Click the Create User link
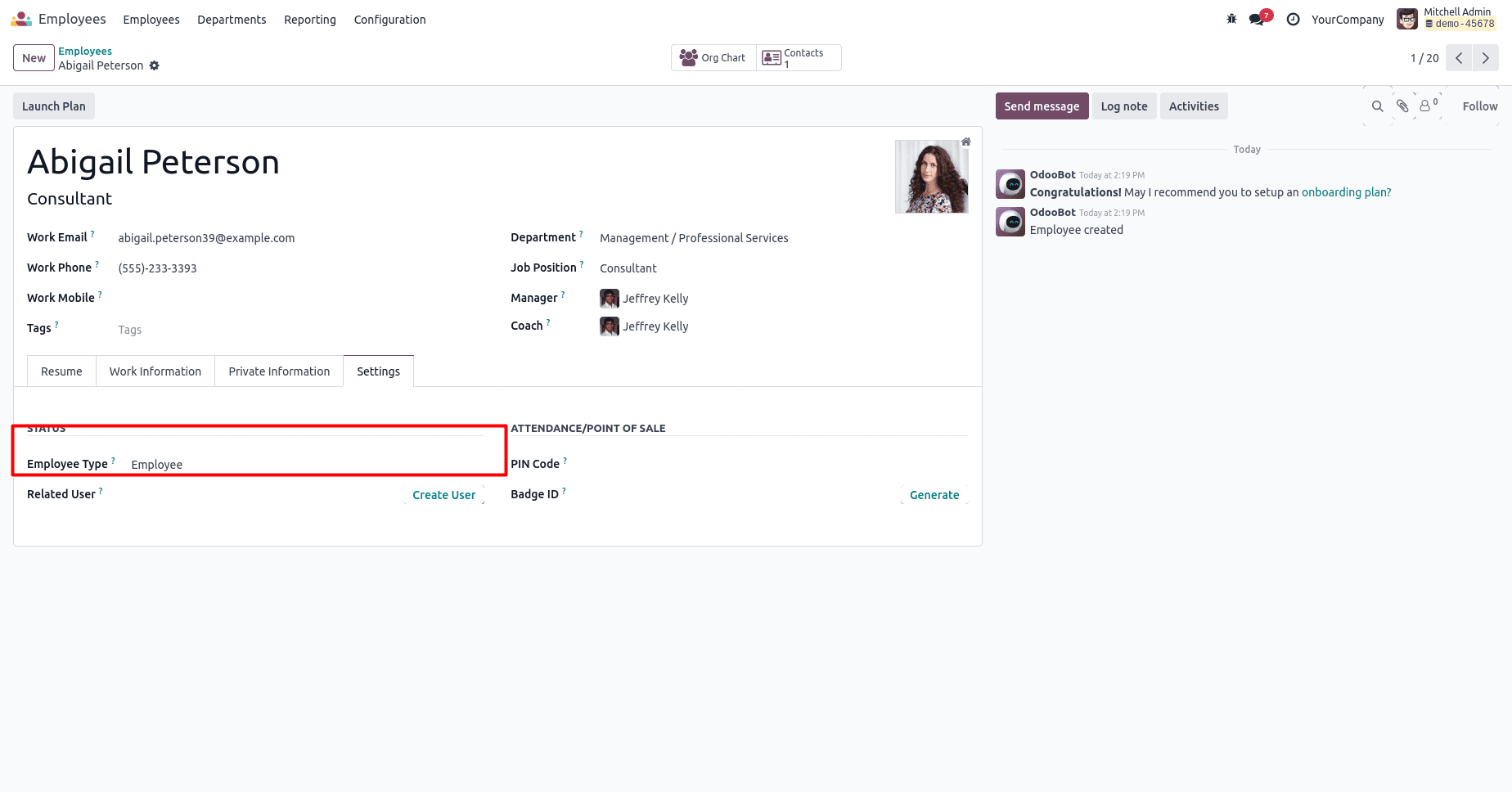This screenshot has width=1512, height=792. click(443, 495)
